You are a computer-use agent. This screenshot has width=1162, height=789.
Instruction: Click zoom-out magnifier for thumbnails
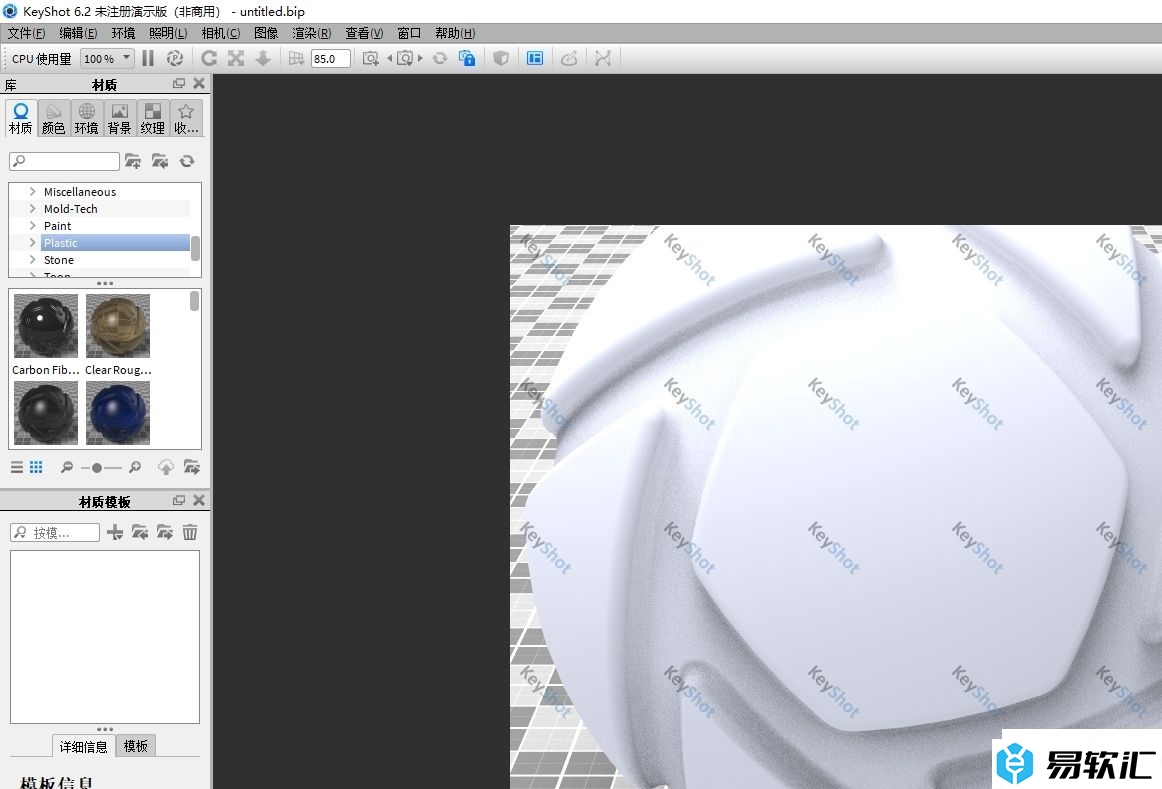click(x=67, y=467)
